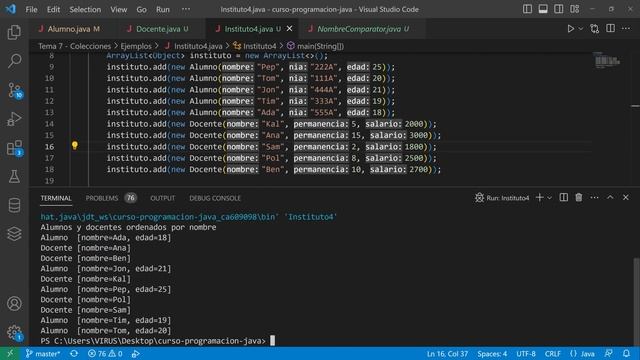The height and width of the screenshot is (360, 640).
Task: Select Java language mode in status bar
Action: tap(582, 353)
